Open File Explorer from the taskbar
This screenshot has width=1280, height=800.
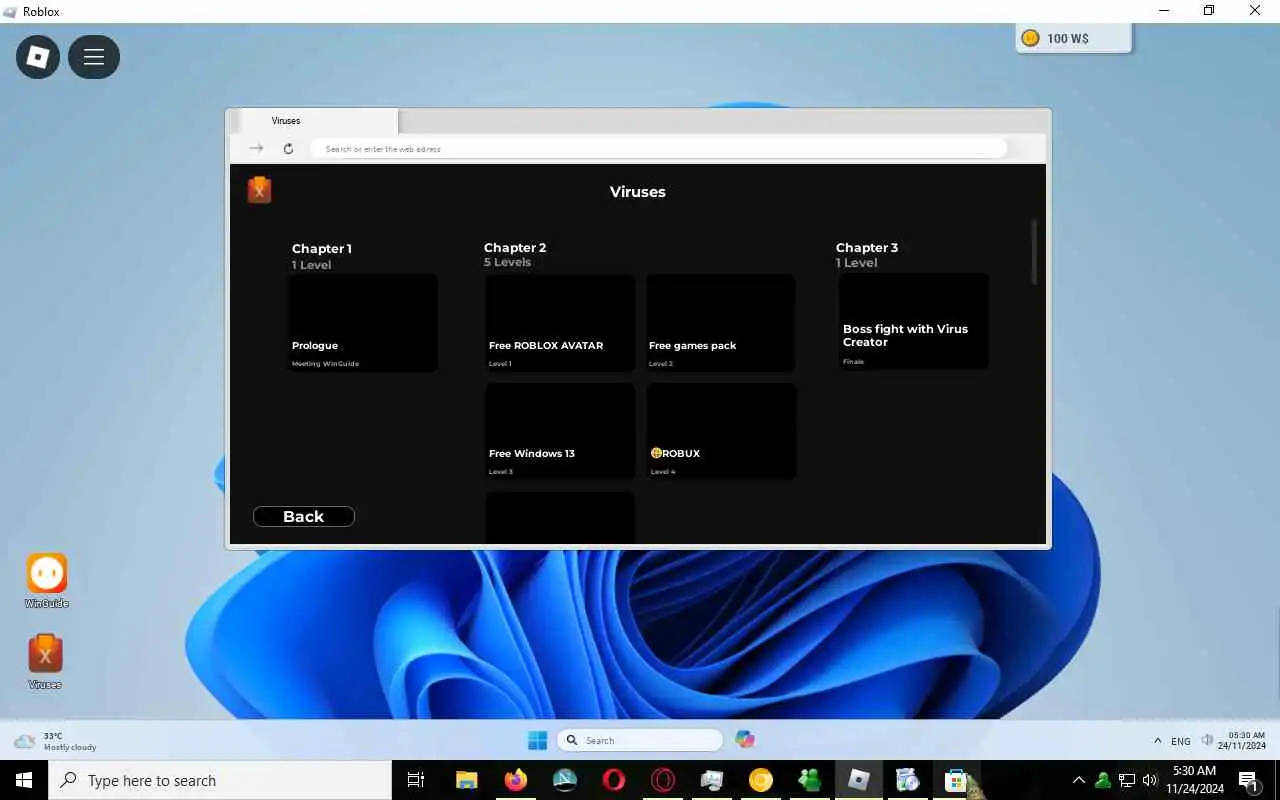(466, 780)
